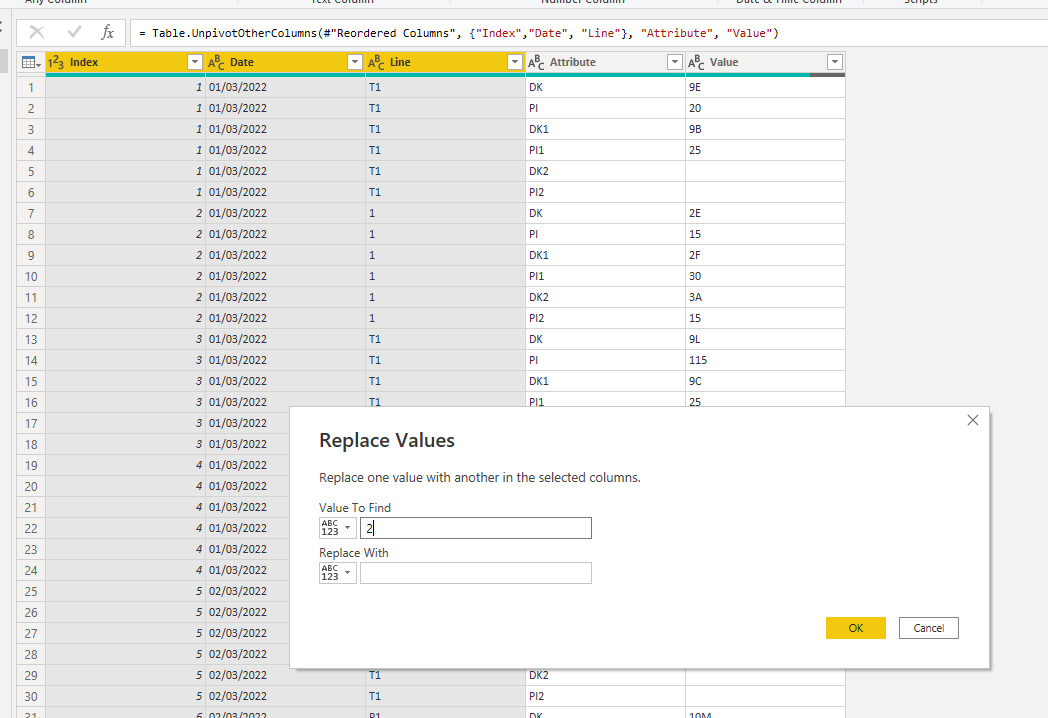Screen dimensions: 1048x718
Task: Select Value cell 9L
Action: 765,339
